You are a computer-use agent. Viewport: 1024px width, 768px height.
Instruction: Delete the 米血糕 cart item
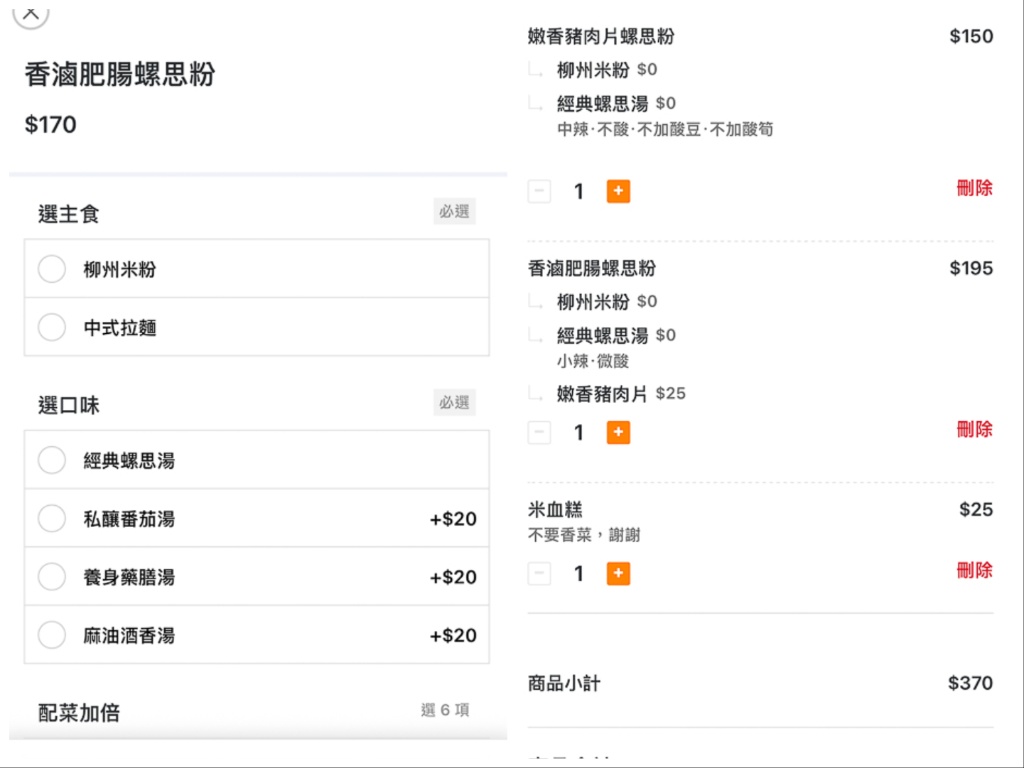pos(974,570)
